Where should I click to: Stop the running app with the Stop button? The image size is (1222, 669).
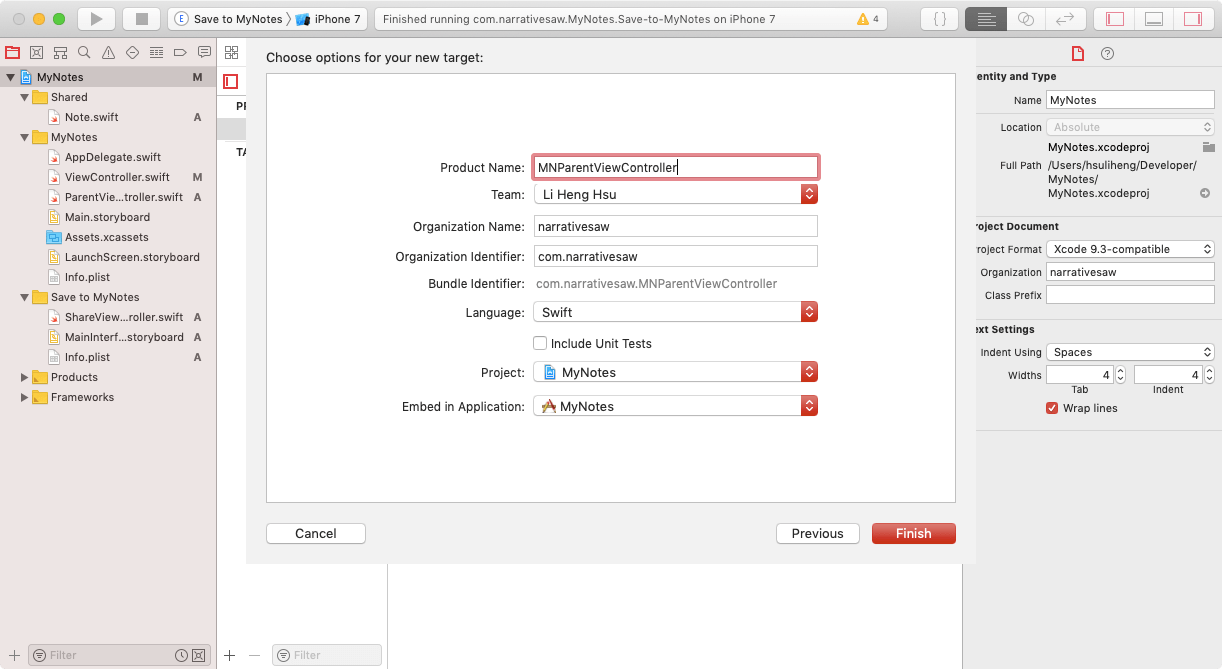click(x=141, y=19)
